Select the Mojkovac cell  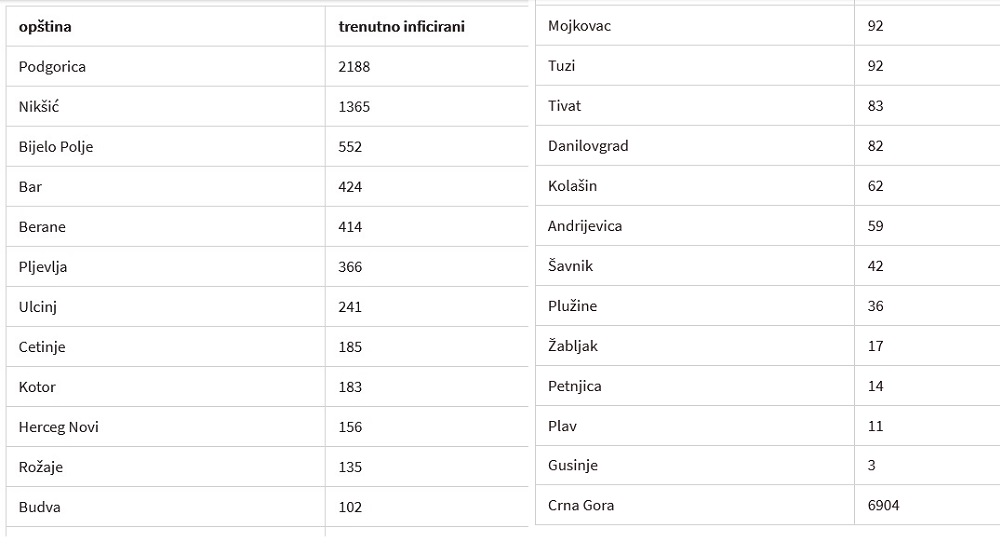(695, 26)
